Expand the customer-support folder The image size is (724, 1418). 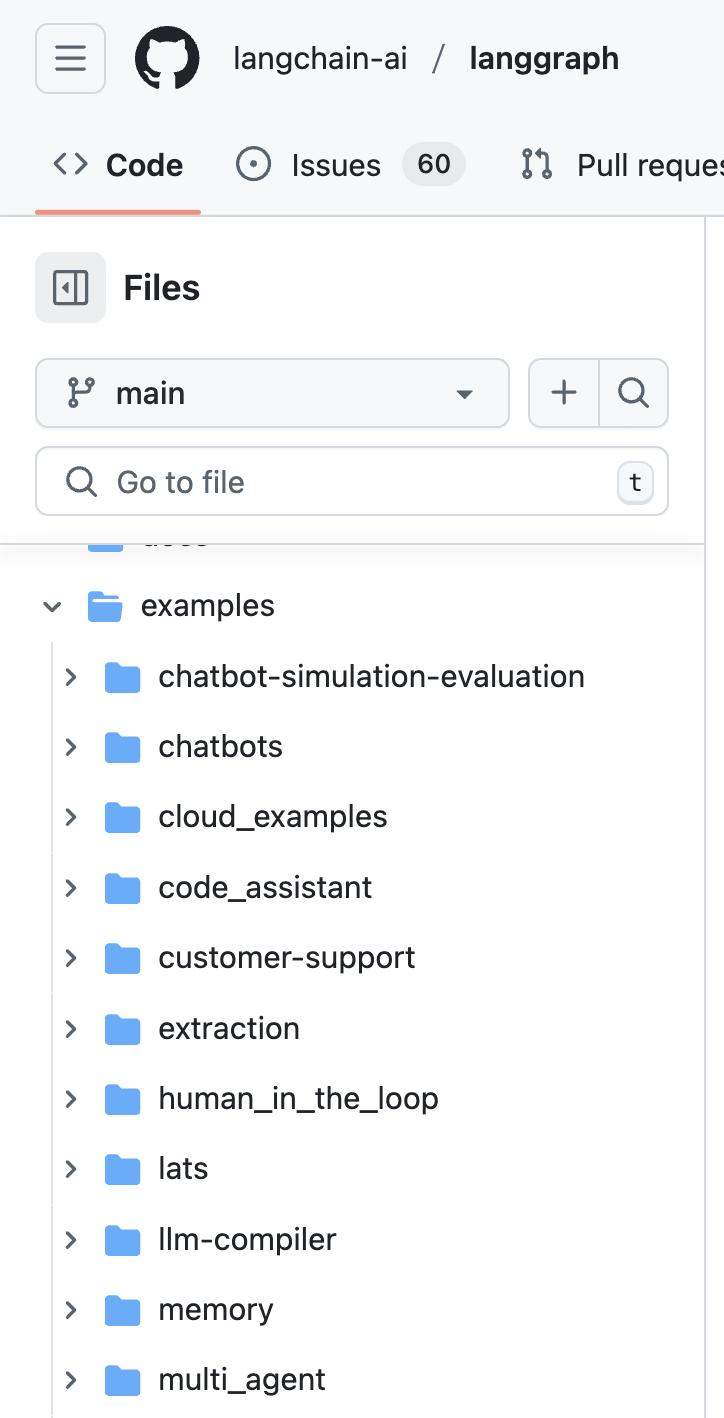[x=70, y=958]
